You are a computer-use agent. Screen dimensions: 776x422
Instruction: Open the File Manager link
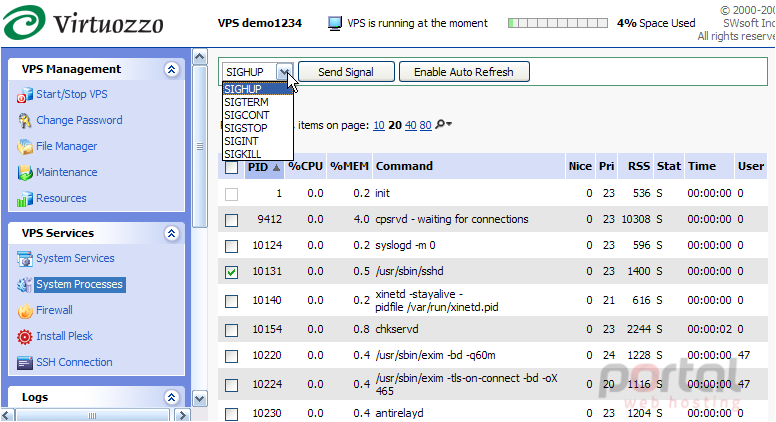coord(67,146)
